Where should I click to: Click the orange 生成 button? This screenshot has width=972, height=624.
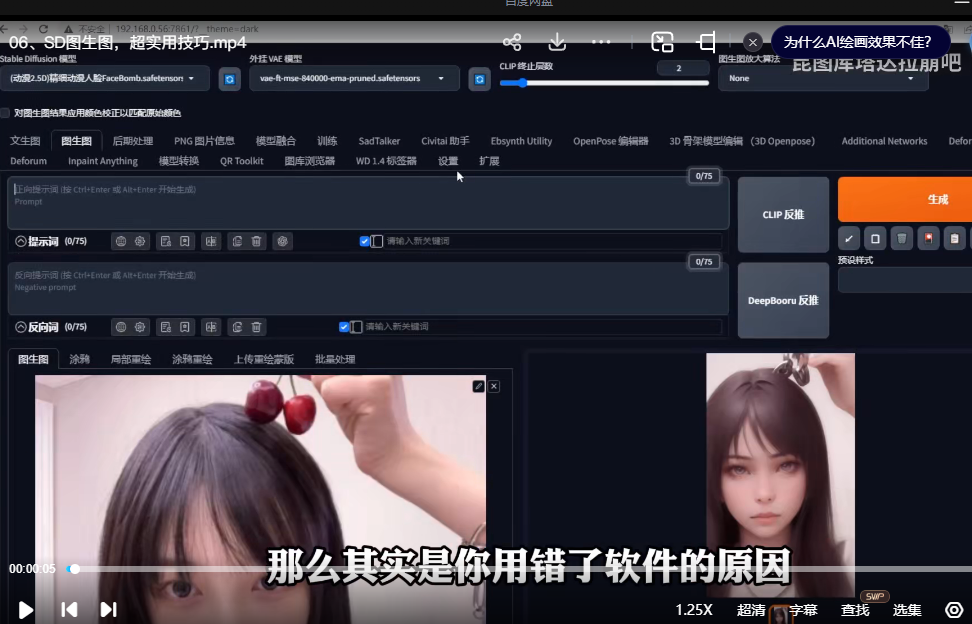[x=905, y=200]
